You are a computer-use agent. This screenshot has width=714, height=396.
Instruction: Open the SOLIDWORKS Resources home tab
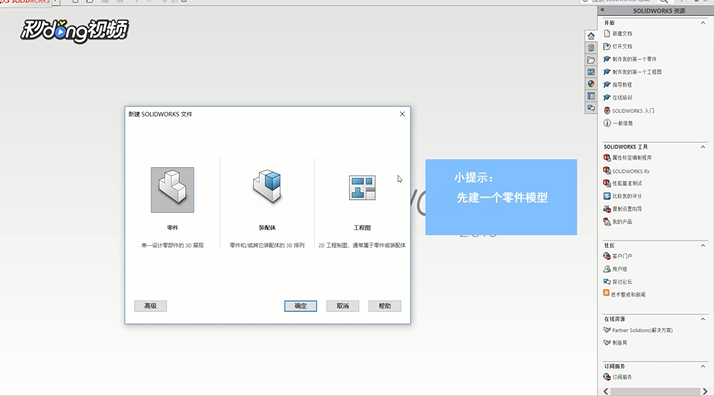(591, 36)
